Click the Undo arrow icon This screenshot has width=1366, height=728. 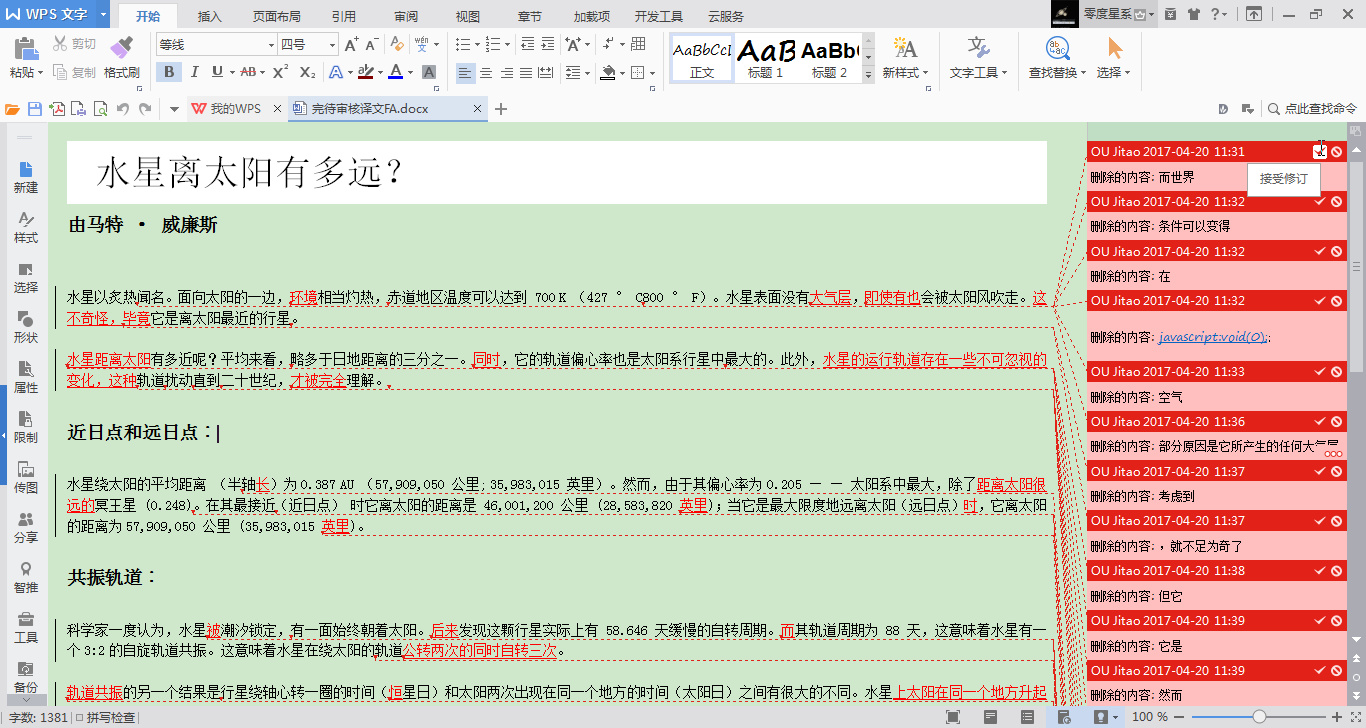click(123, 109)
